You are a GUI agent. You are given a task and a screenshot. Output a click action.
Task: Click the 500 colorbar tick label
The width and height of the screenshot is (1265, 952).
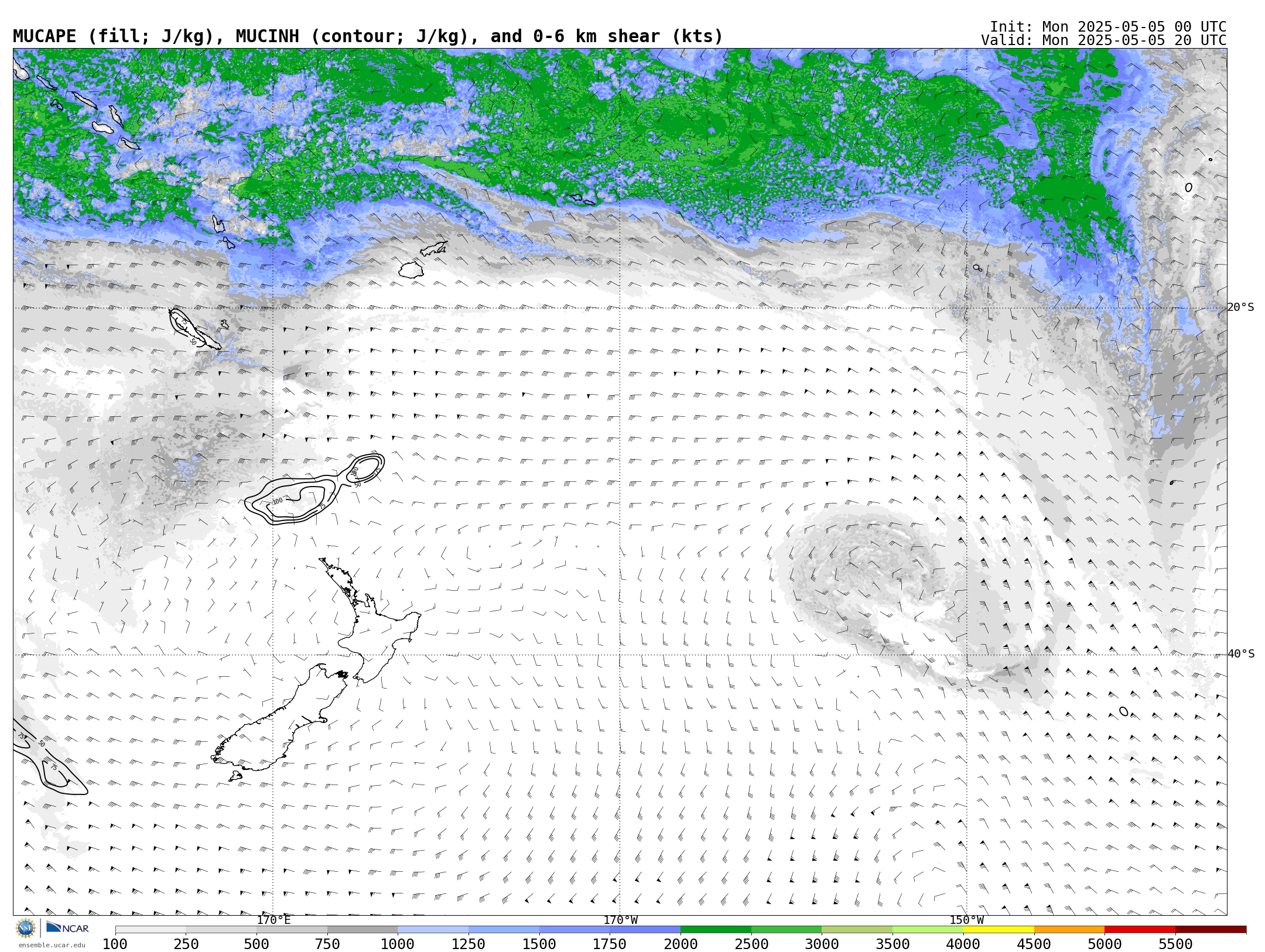[x=257, y=944]
